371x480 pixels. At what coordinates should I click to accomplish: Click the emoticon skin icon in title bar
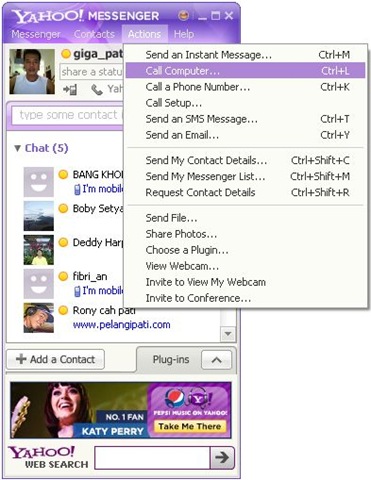pyautogui.click(x=183, y=15)
